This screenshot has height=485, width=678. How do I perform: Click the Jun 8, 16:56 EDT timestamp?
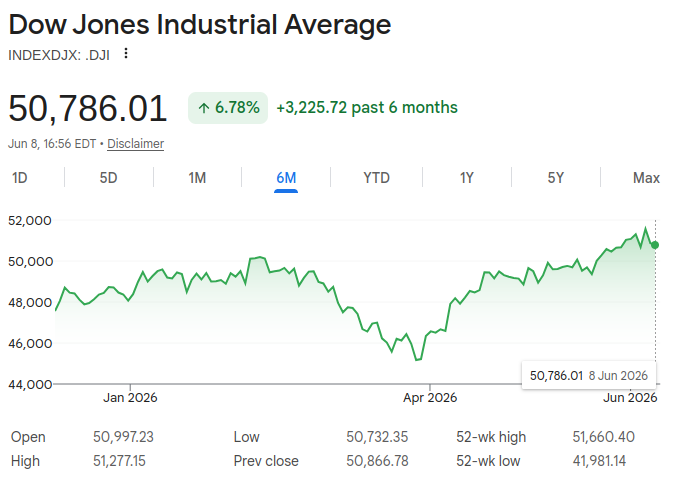click(x=52, y=144)
